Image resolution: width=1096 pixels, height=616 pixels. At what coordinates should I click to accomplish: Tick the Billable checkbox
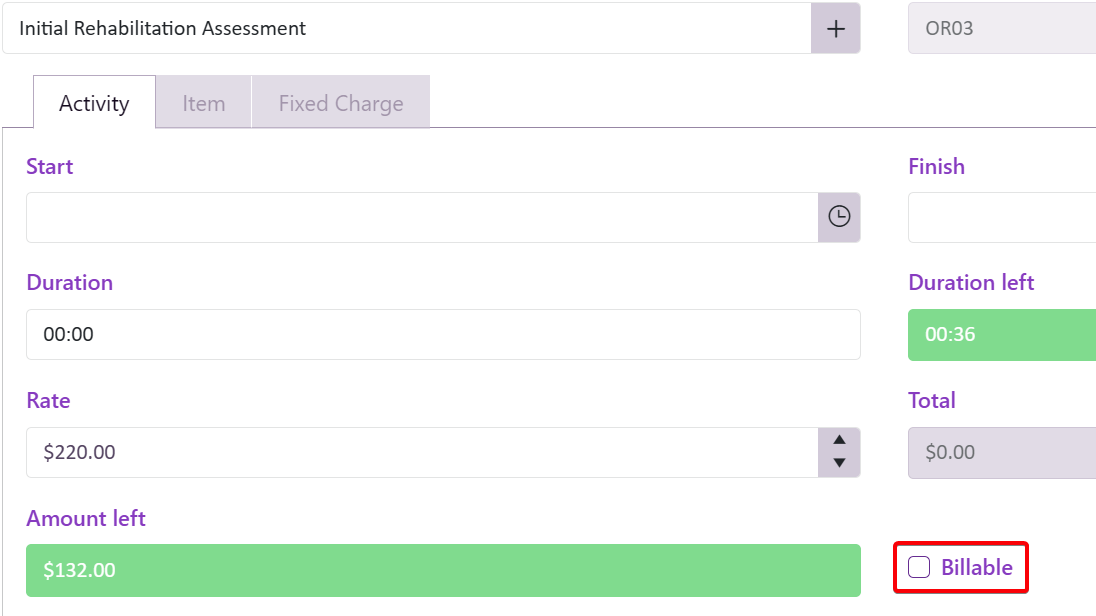click(x=918, y=568)
